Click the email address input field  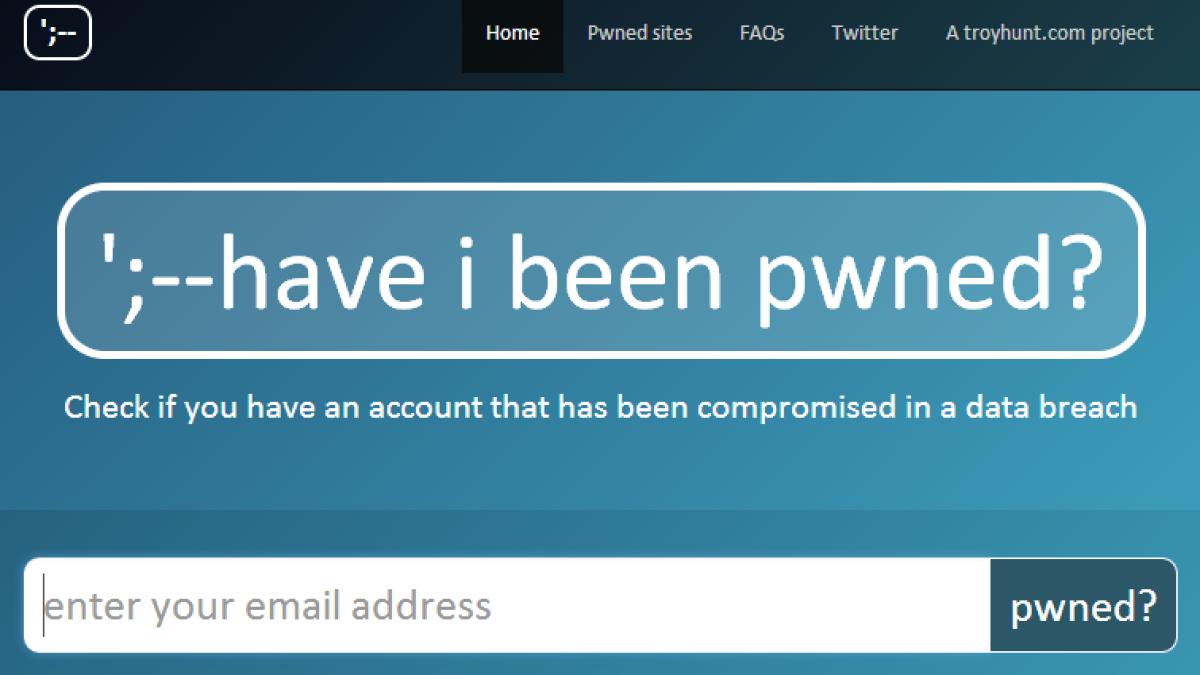507,605
